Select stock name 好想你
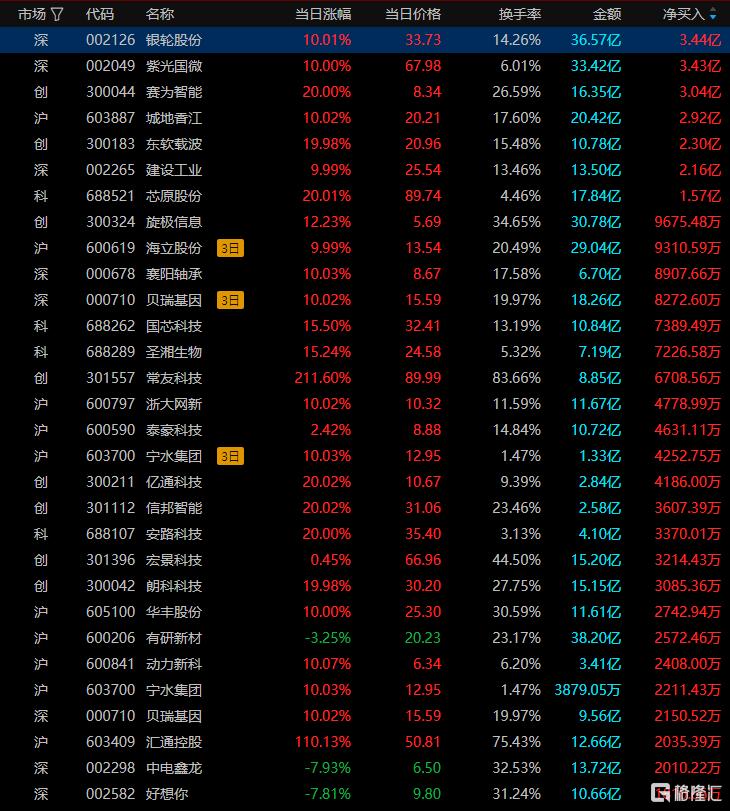The image size is (730, 811). pos(167,794)
